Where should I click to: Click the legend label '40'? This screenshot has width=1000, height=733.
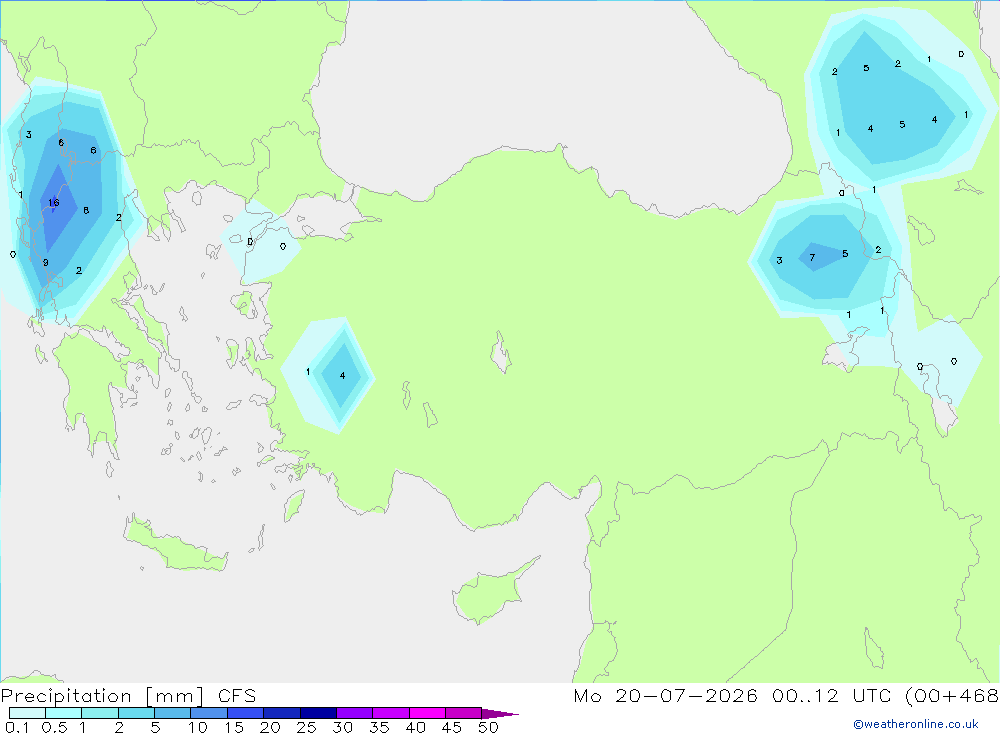[x=416, y=727]
